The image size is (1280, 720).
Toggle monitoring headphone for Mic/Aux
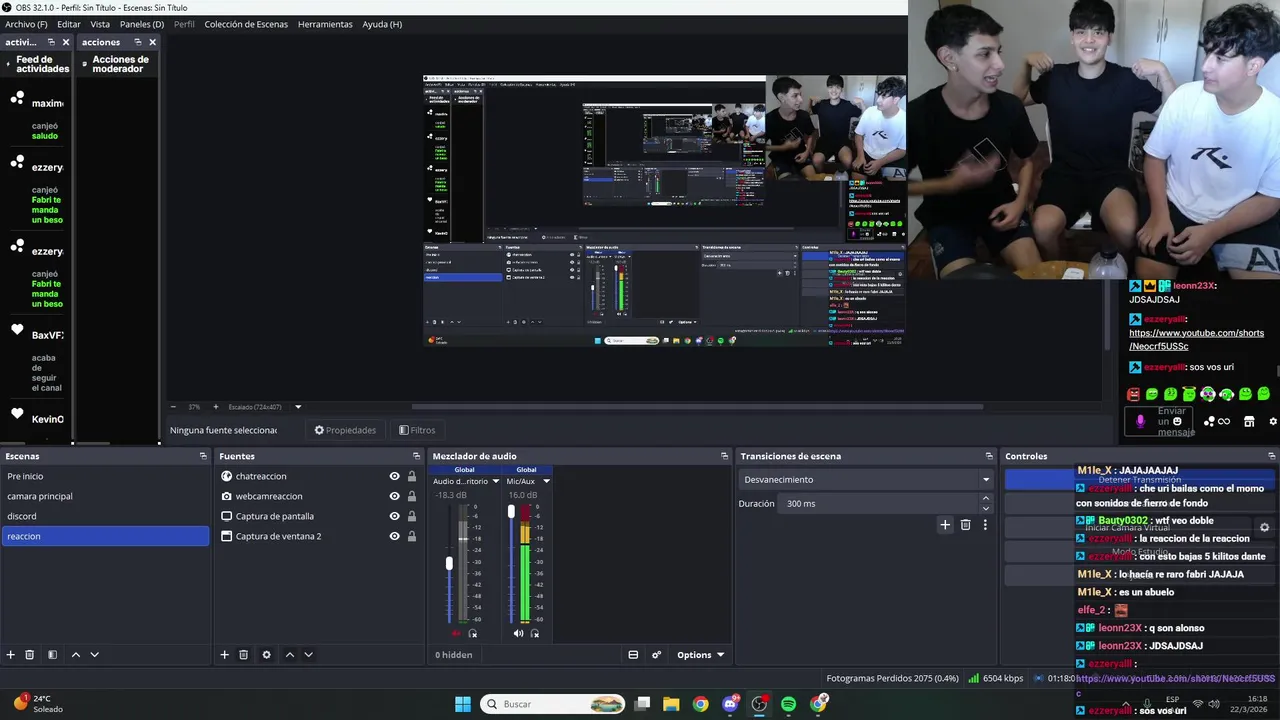pos(535,633)
